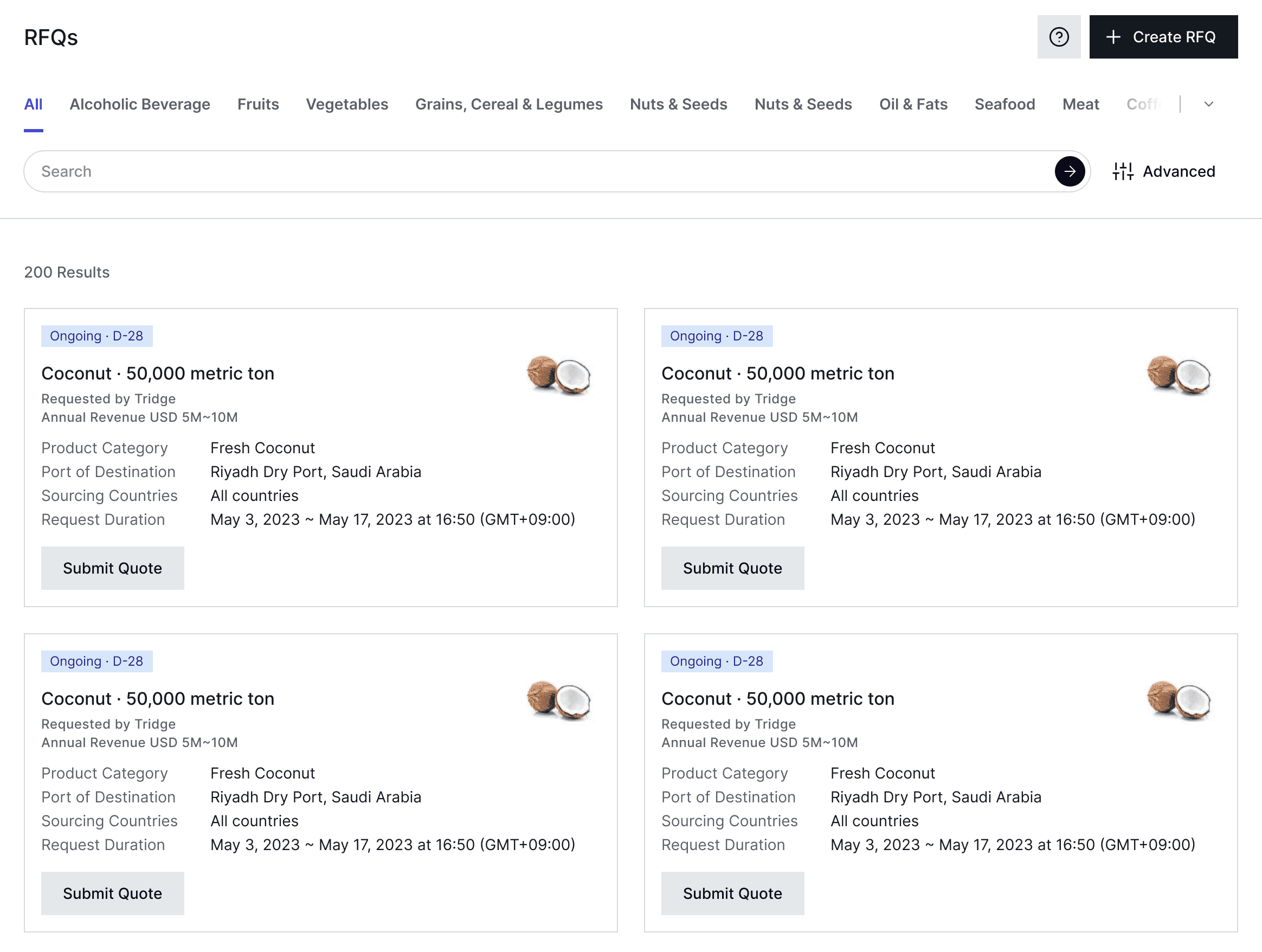This screenshot has height=952, width=1262.
Task: Switch to the Alcoholic Beverage tab
Action: point(140,105)
